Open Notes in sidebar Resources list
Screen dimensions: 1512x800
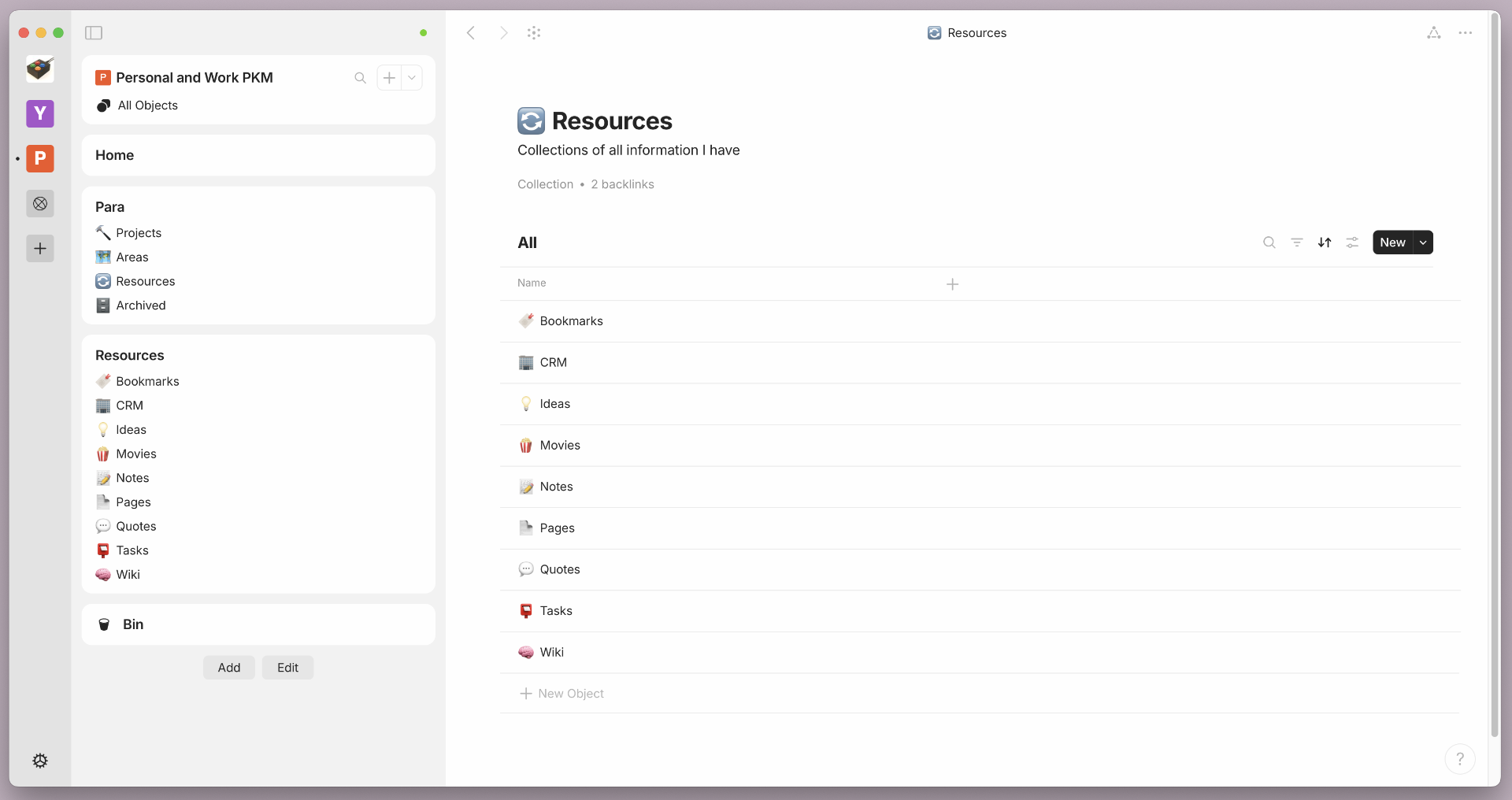tap(132, 478)
